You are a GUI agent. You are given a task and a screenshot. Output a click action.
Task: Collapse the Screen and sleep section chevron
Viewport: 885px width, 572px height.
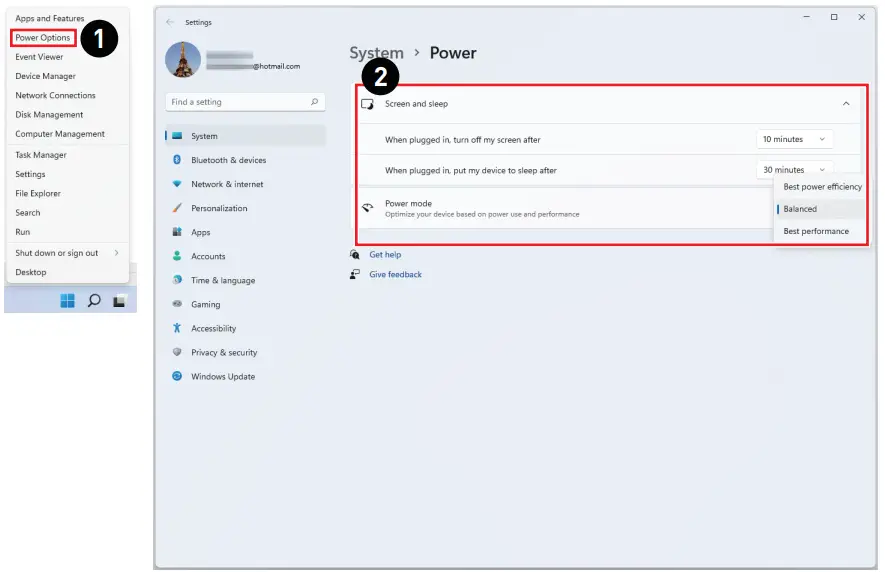tap(845, 104)
